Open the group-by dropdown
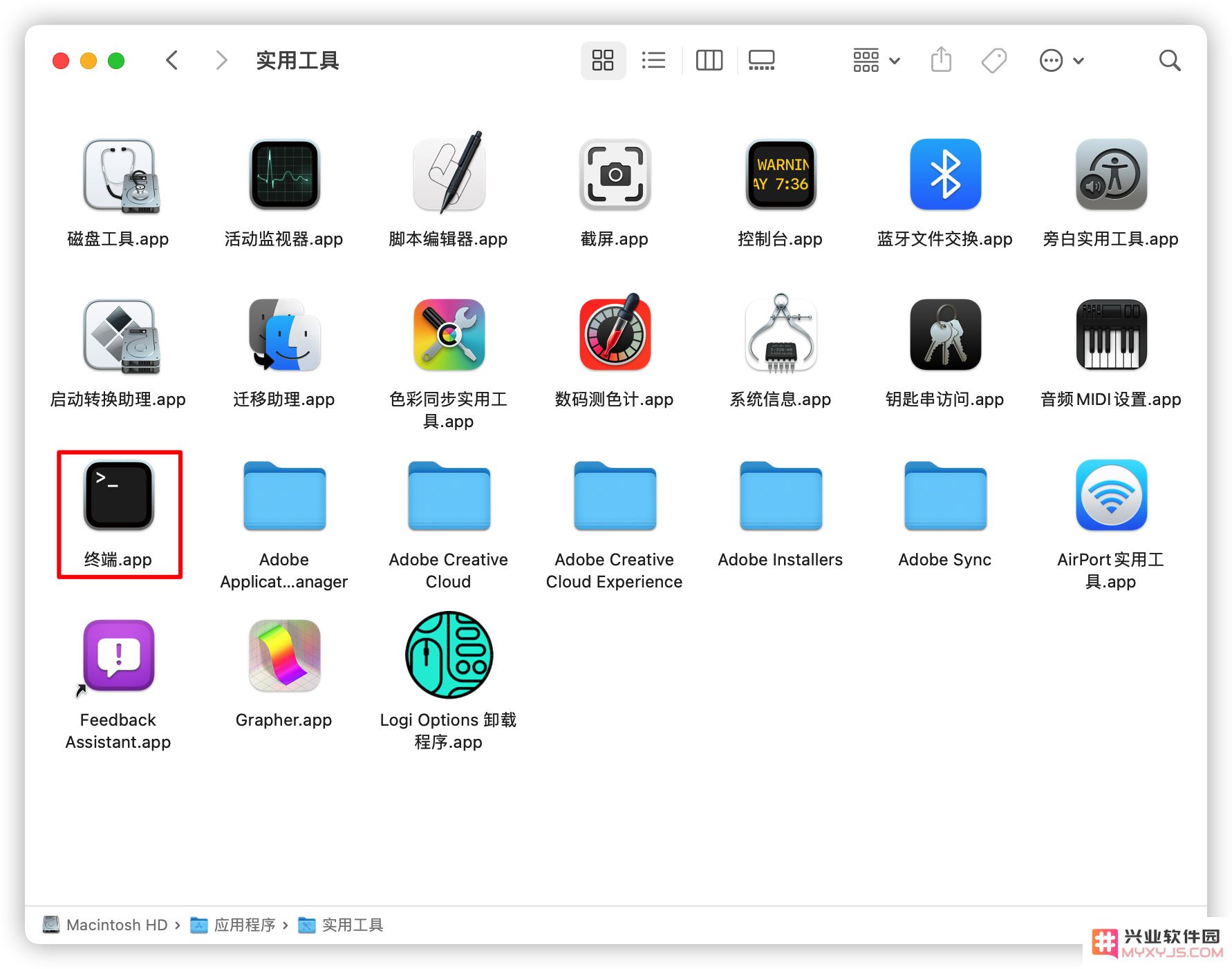Image resolution: width=1232 pixels, height=969 pixels. [876, 60]
